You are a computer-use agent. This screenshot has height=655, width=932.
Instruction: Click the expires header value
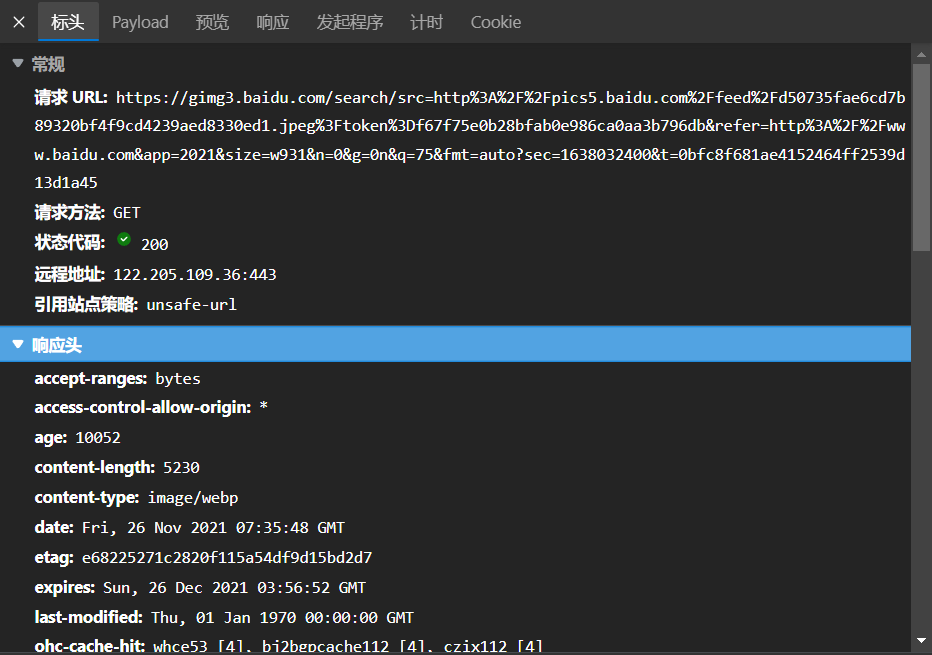(x=235, y=588)
